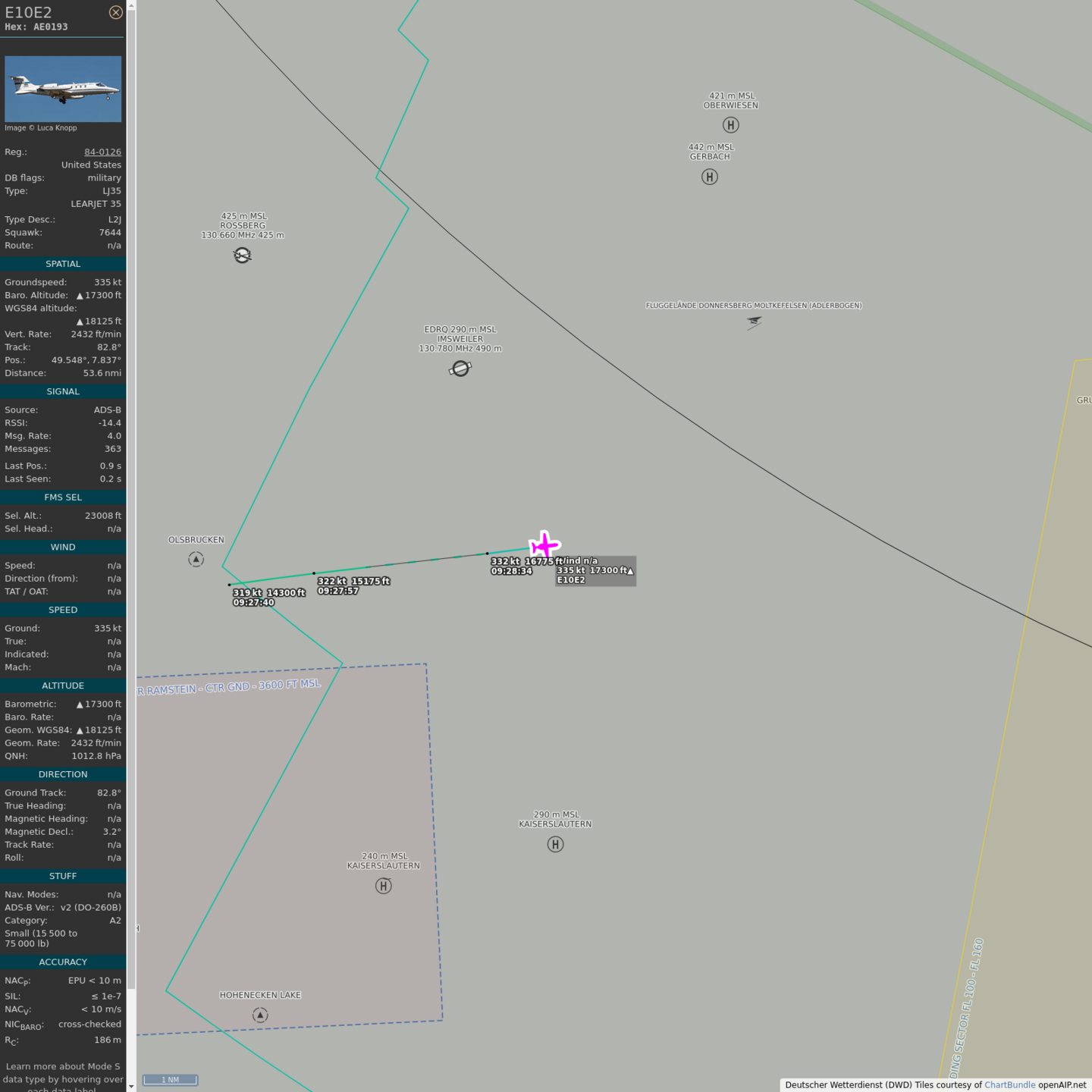The width and height of the screenshot is (1092, 1092).
Task: Select the EDRQ Imsweiler airfield icon
Action: [460, 369]
